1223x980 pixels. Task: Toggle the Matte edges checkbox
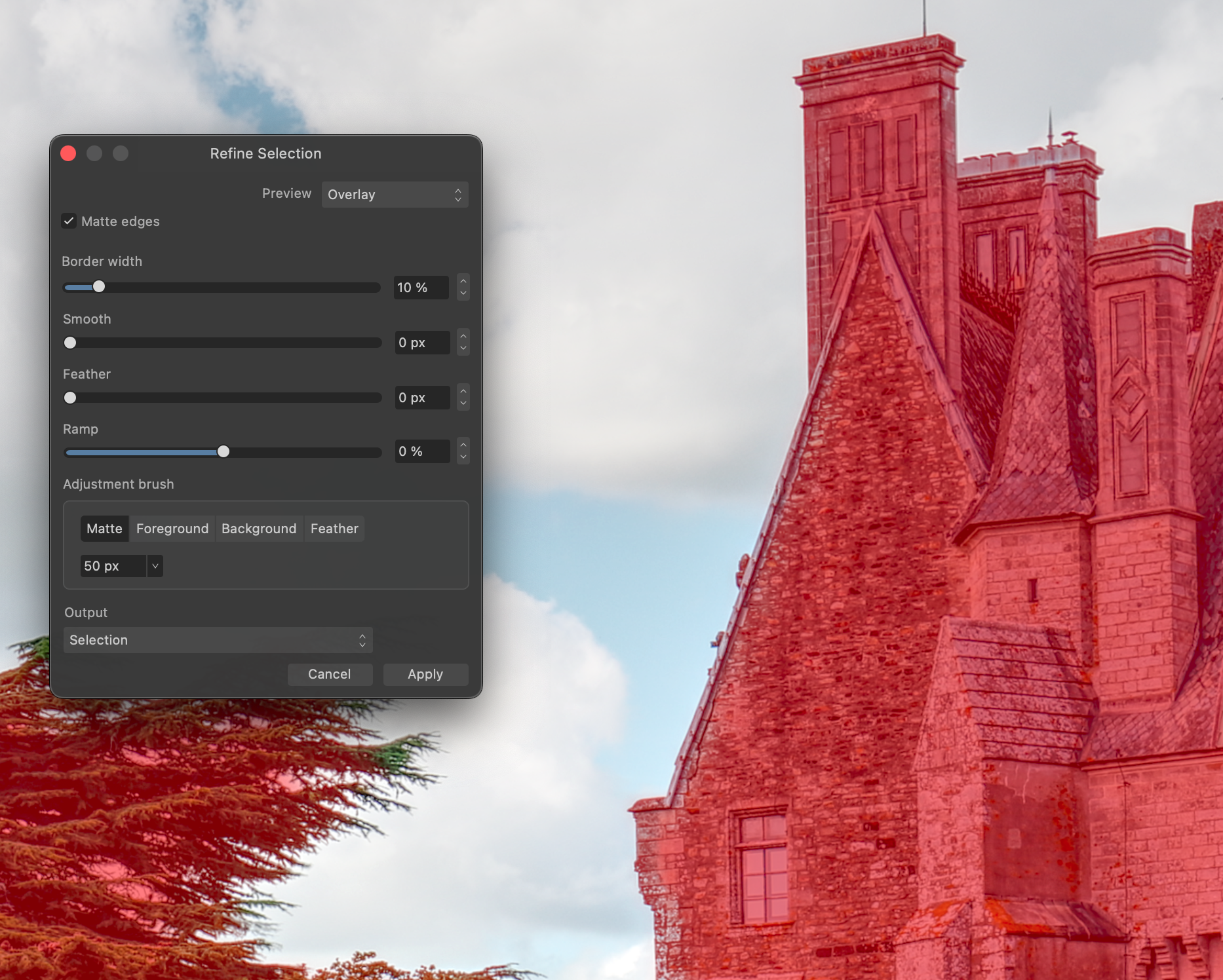point(69,221)
